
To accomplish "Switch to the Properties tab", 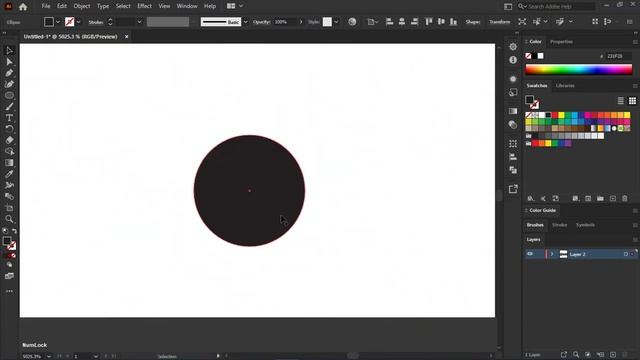I will coord(561,42).
